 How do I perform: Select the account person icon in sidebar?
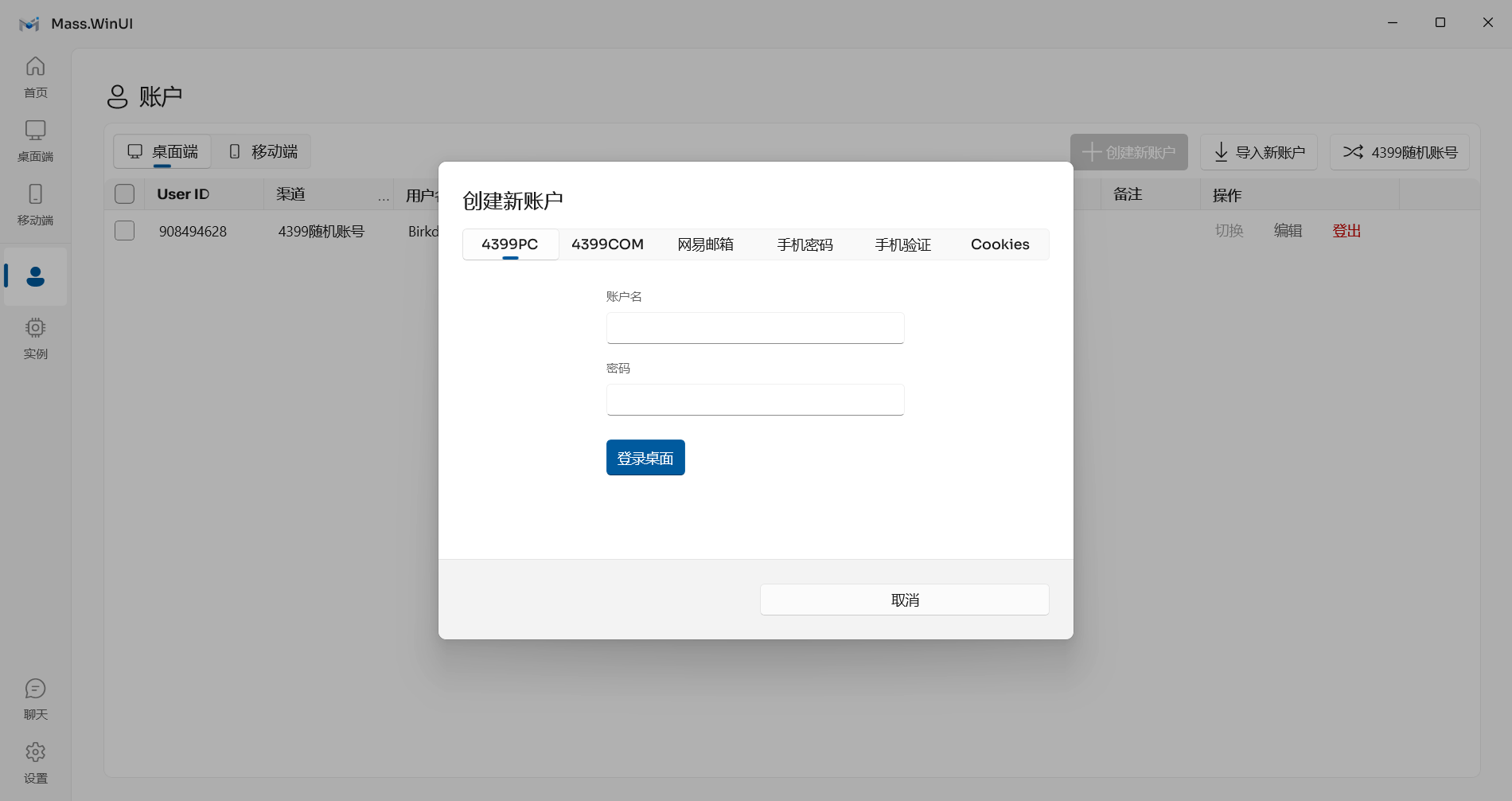pyautogui.click(x=36, y=276)
